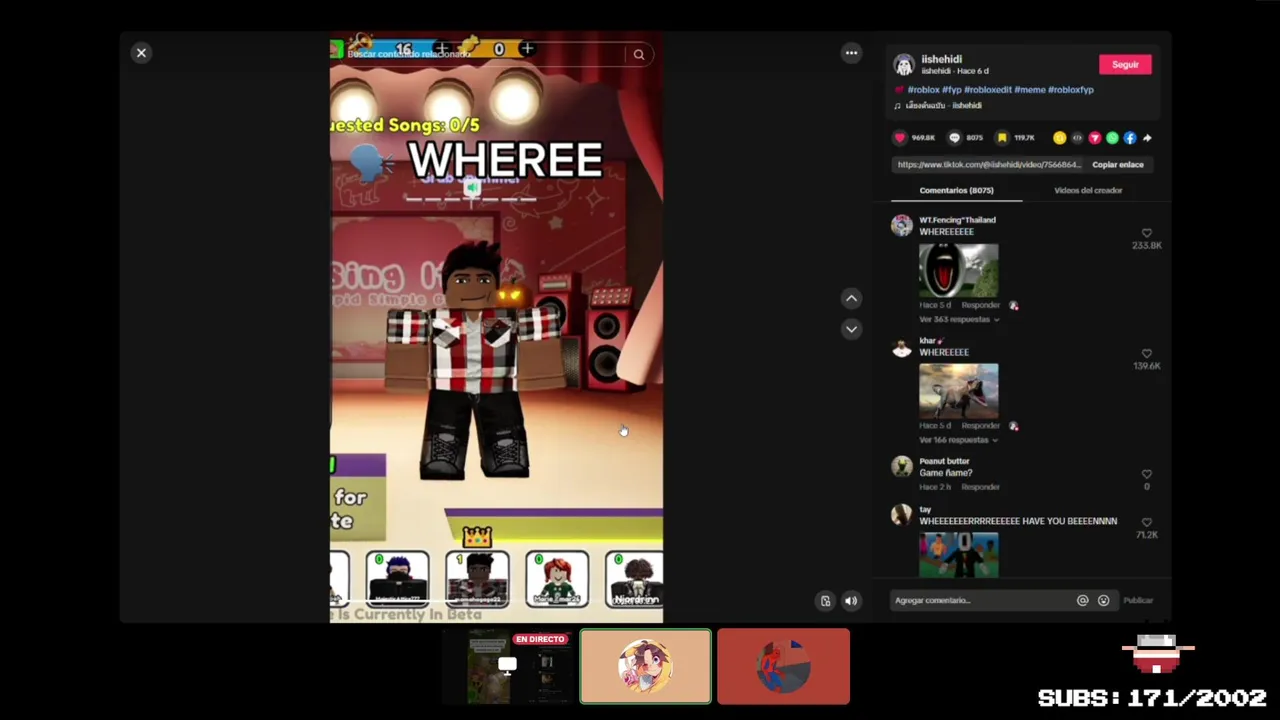The height and width of the screenshot is (720, 1280).
Task: Click the red send-to-friends icon
Action: click(x=1095, y=138)
